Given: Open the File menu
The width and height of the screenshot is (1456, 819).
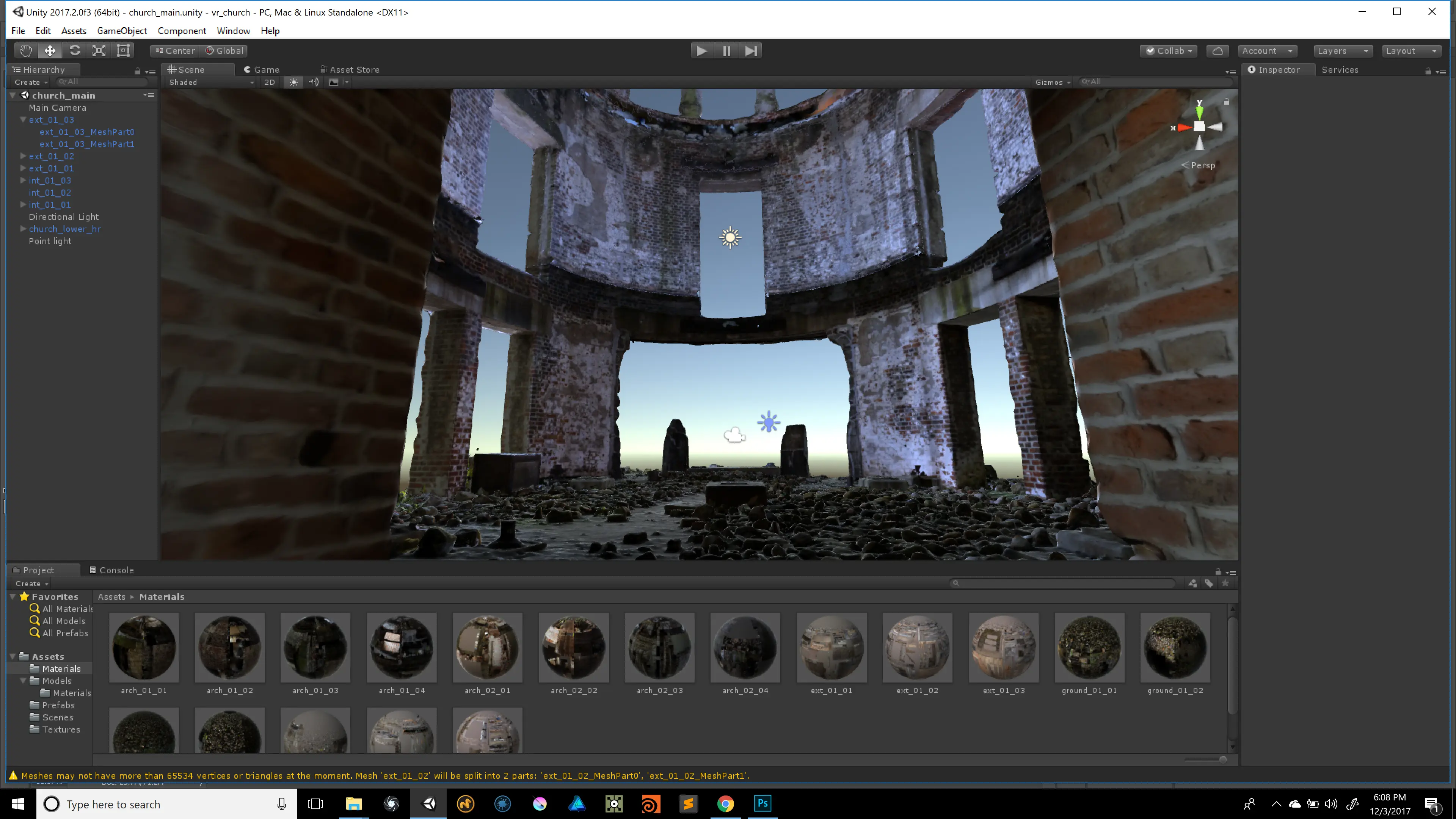Looking at the screenshot, I should 18,31.
